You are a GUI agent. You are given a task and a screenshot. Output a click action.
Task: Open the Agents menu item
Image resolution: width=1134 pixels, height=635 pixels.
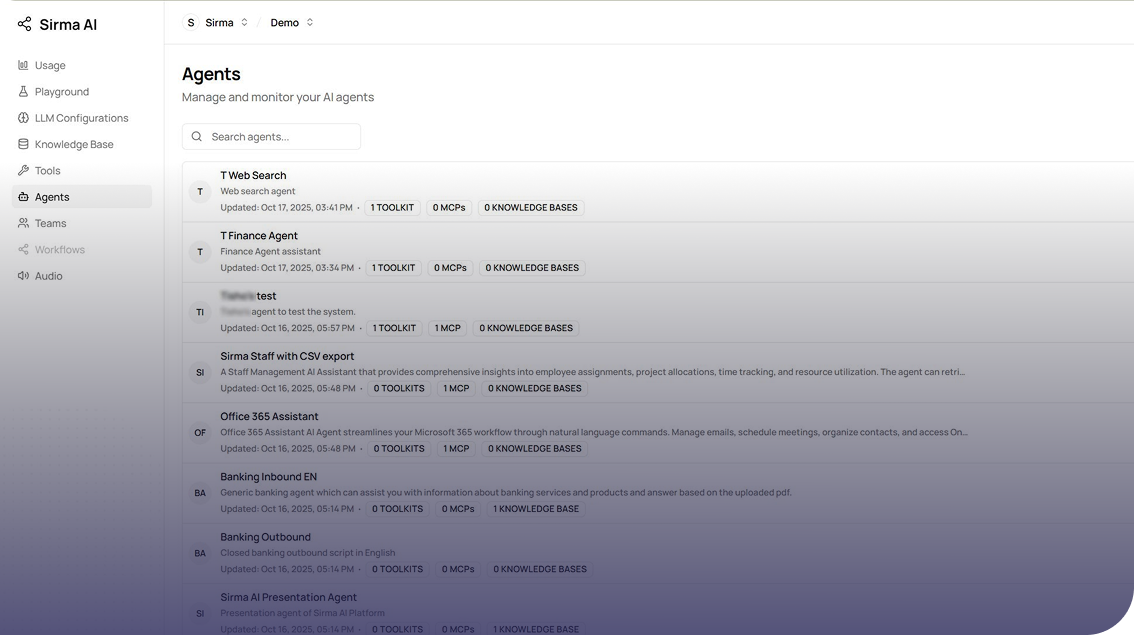52,197
